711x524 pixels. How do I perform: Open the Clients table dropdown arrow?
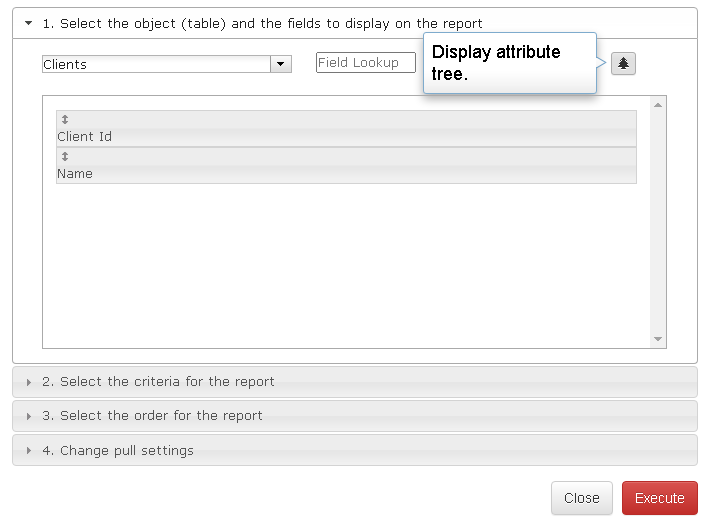(281, 64)
